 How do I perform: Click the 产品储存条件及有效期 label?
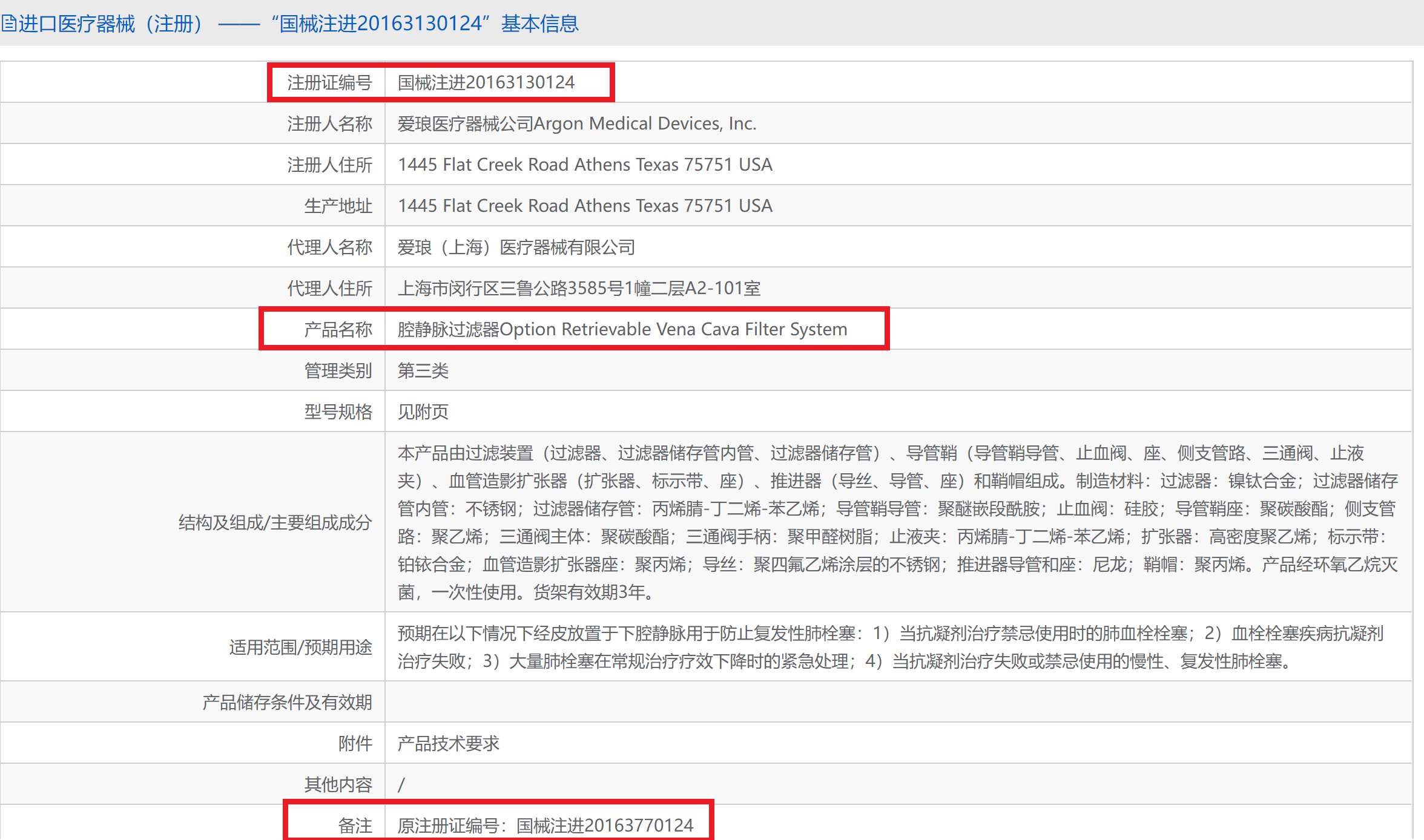(x=287, y=702)
